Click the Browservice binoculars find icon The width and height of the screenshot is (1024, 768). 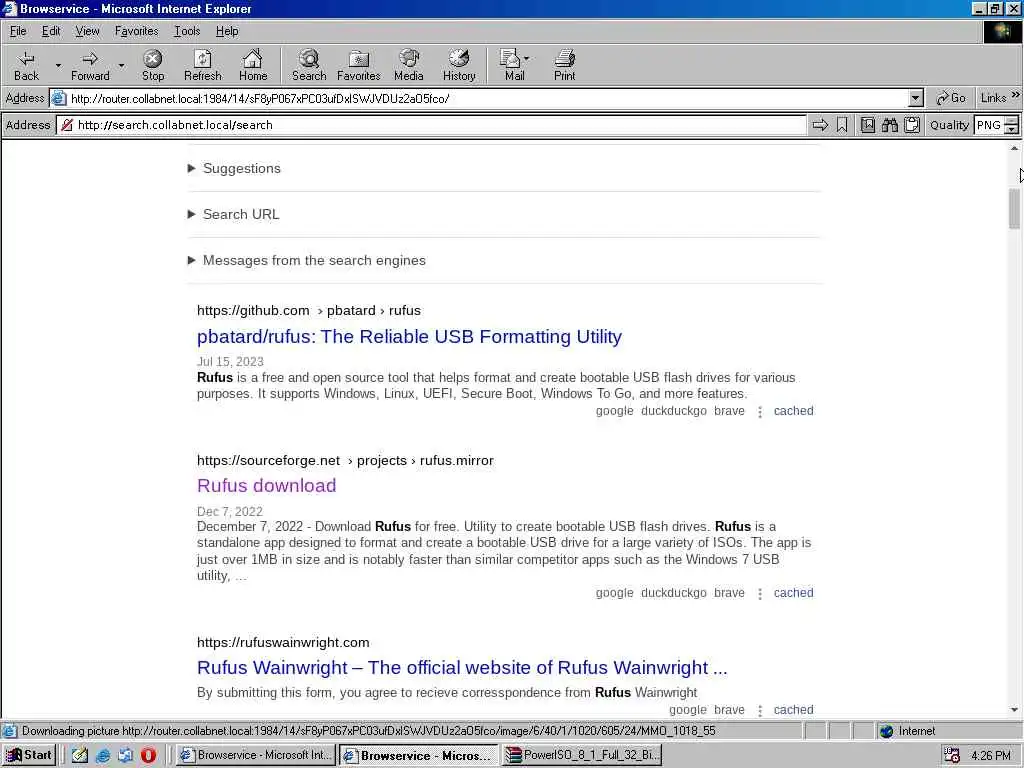coord(889,125)
